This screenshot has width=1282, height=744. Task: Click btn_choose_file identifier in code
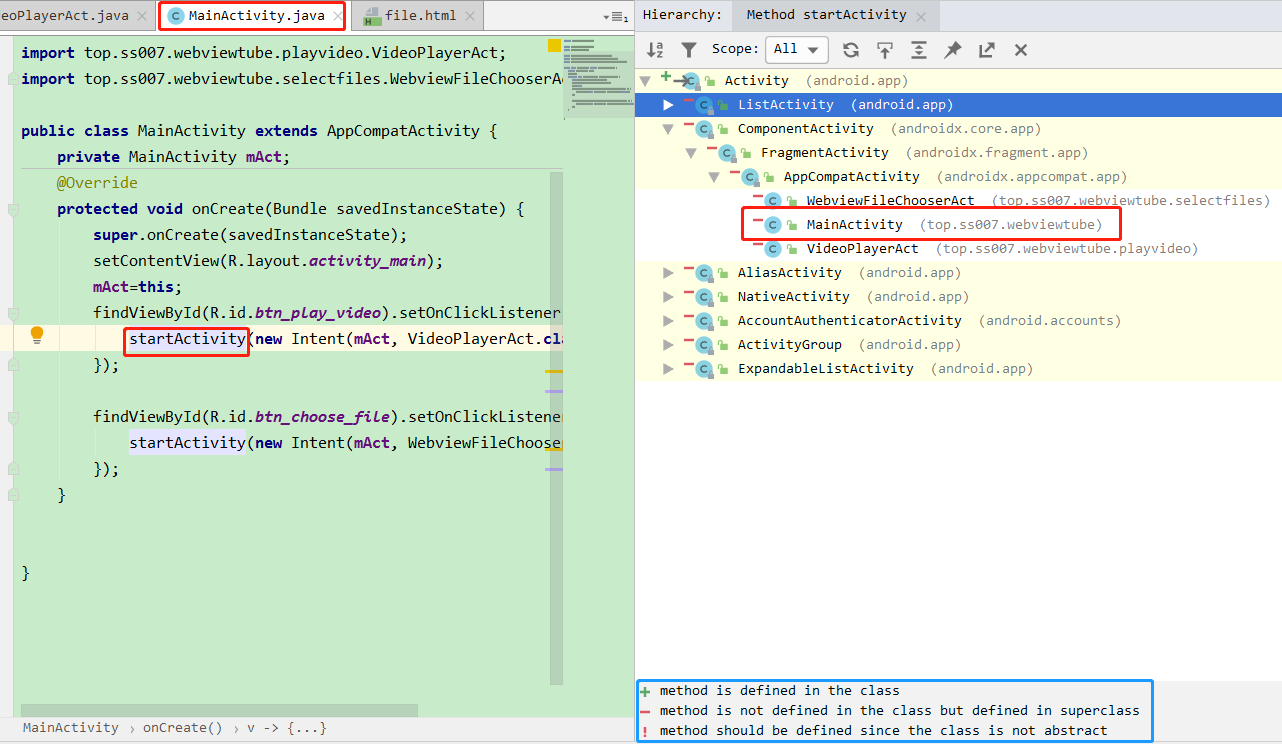pyautogui.click(x=322, y=417)
